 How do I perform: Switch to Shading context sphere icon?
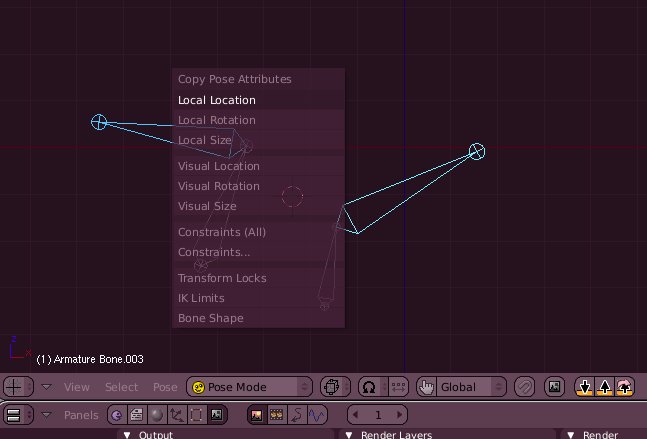click(x=156, y=415)
